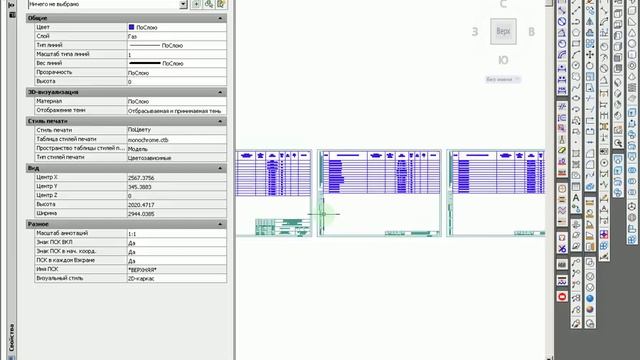Click the В east compass label
Viewport: 640px width, 360px height.
tap(531, 32)
